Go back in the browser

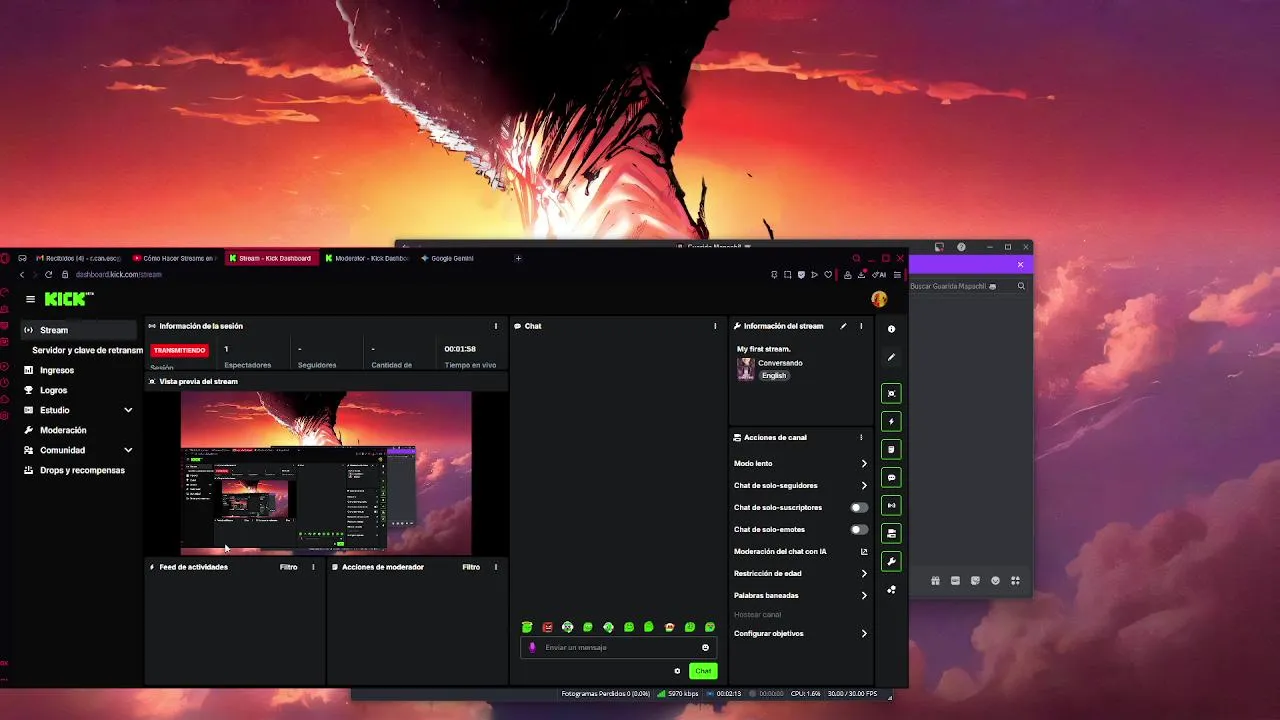(21, 274)
